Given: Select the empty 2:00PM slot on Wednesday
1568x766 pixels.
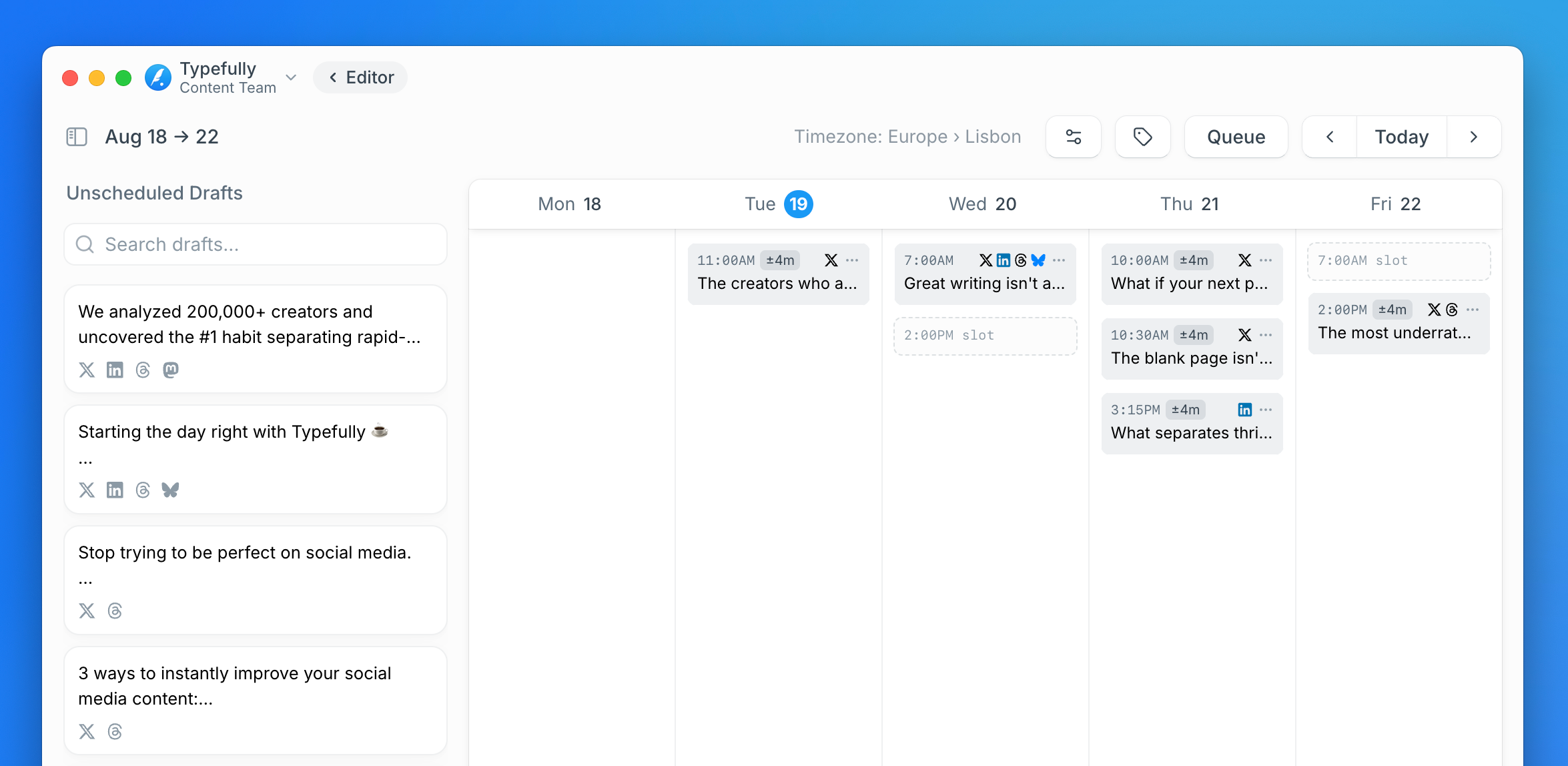Looking at the screenshot, I should [x=985, y=336].
